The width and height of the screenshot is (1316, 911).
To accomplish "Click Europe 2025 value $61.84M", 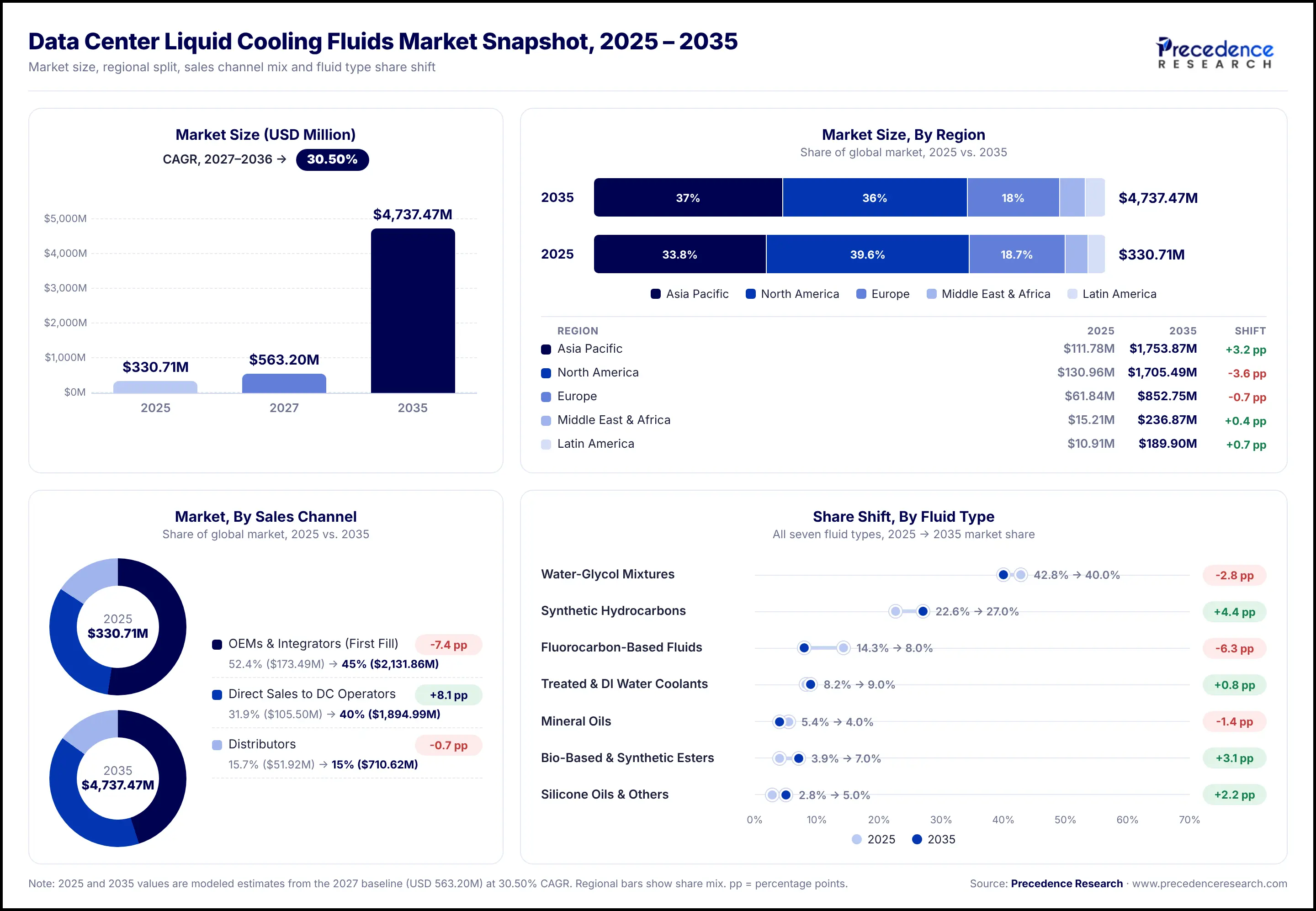I will click(x=1089, y=396).
